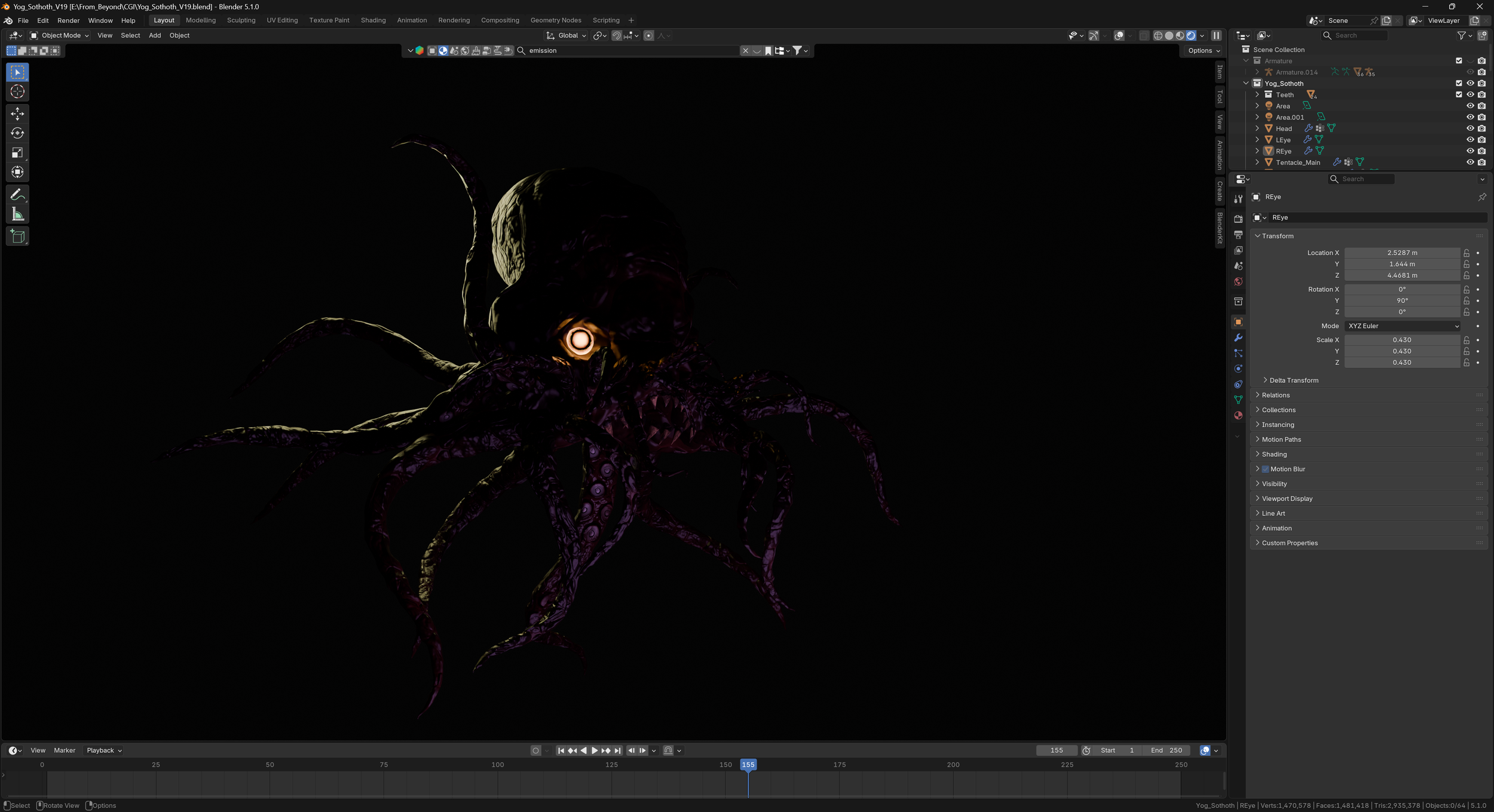Open the Scene properties tab
Image resolution: width=1494 pixels, height=812 pixels.
(1238, 266)
